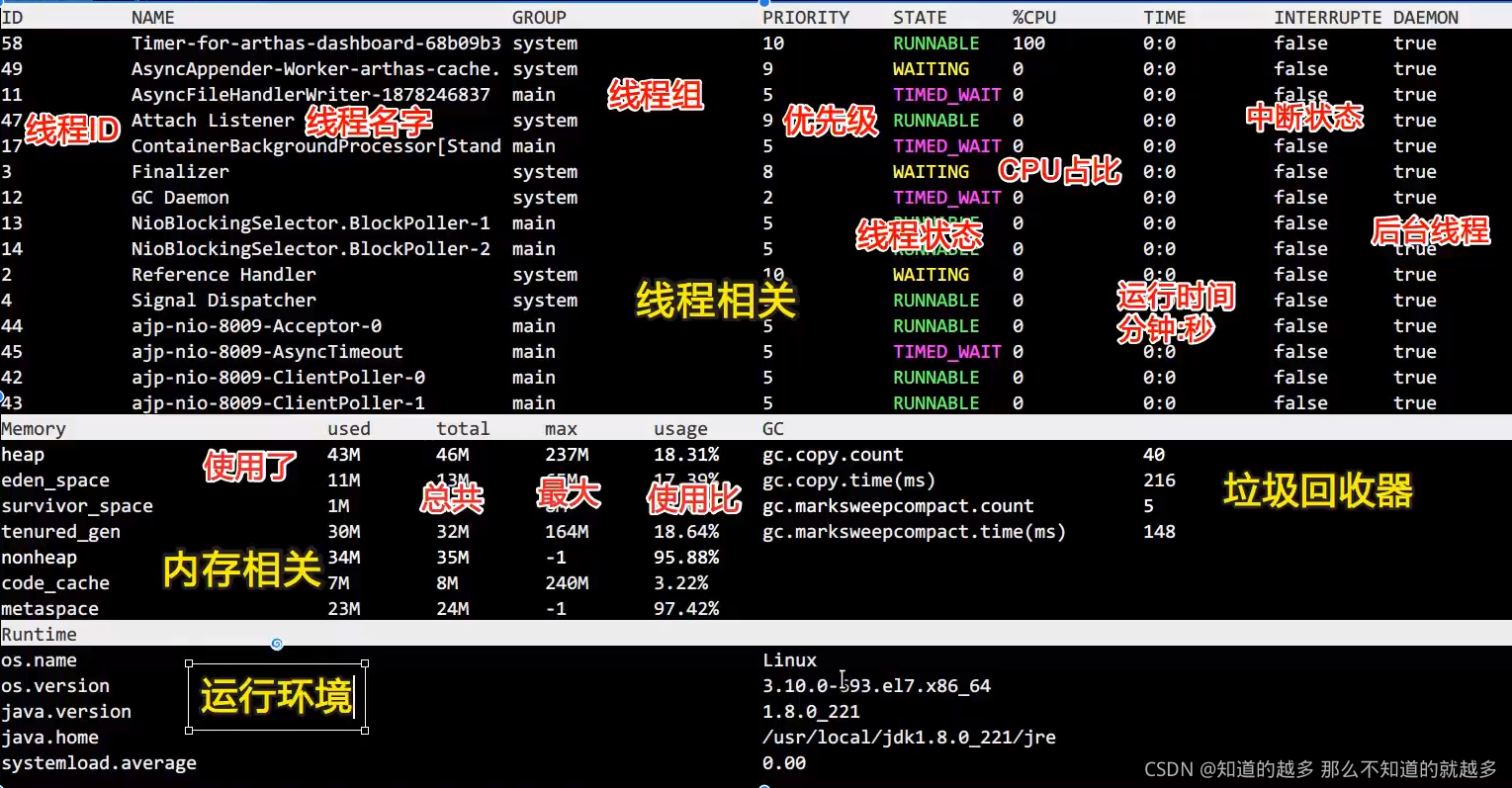
Task: Select the Attach Listener thread name
Action: coord(213,121)
